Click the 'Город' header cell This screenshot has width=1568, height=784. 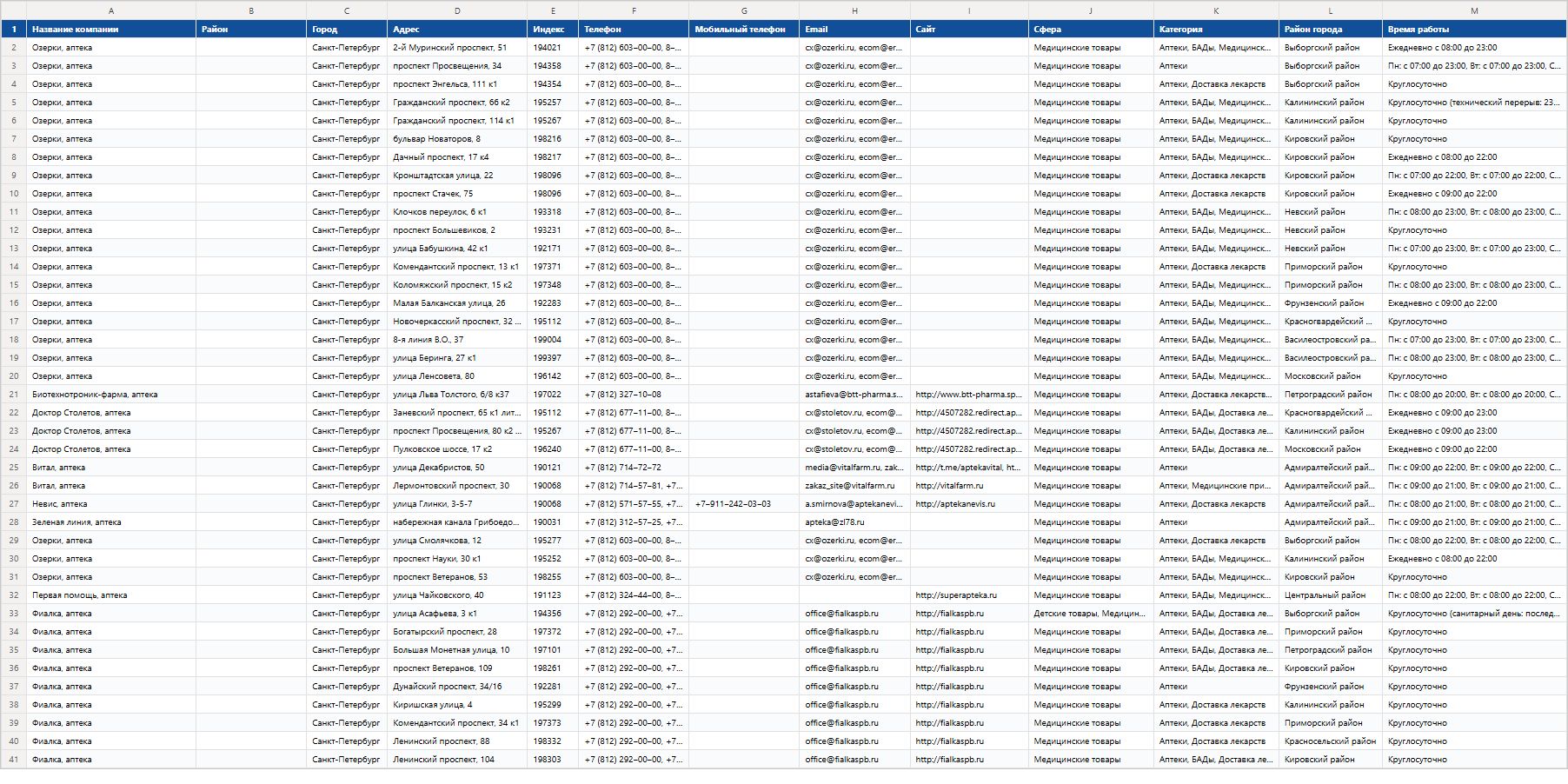coord(347,29)
